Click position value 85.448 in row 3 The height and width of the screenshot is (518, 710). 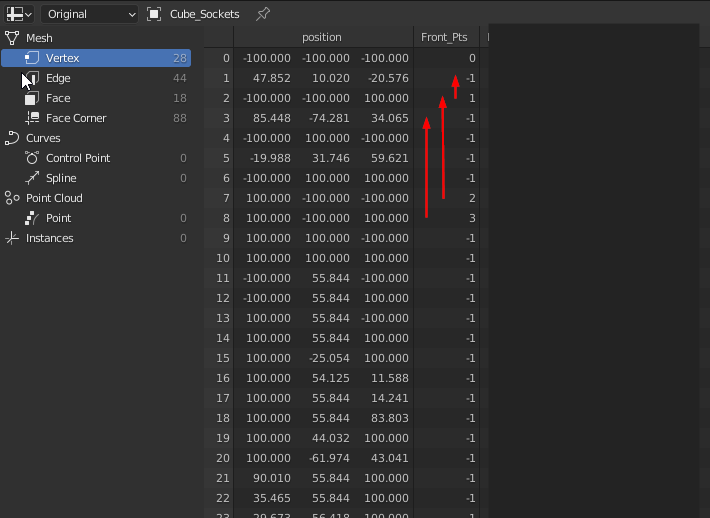(272, 118)
